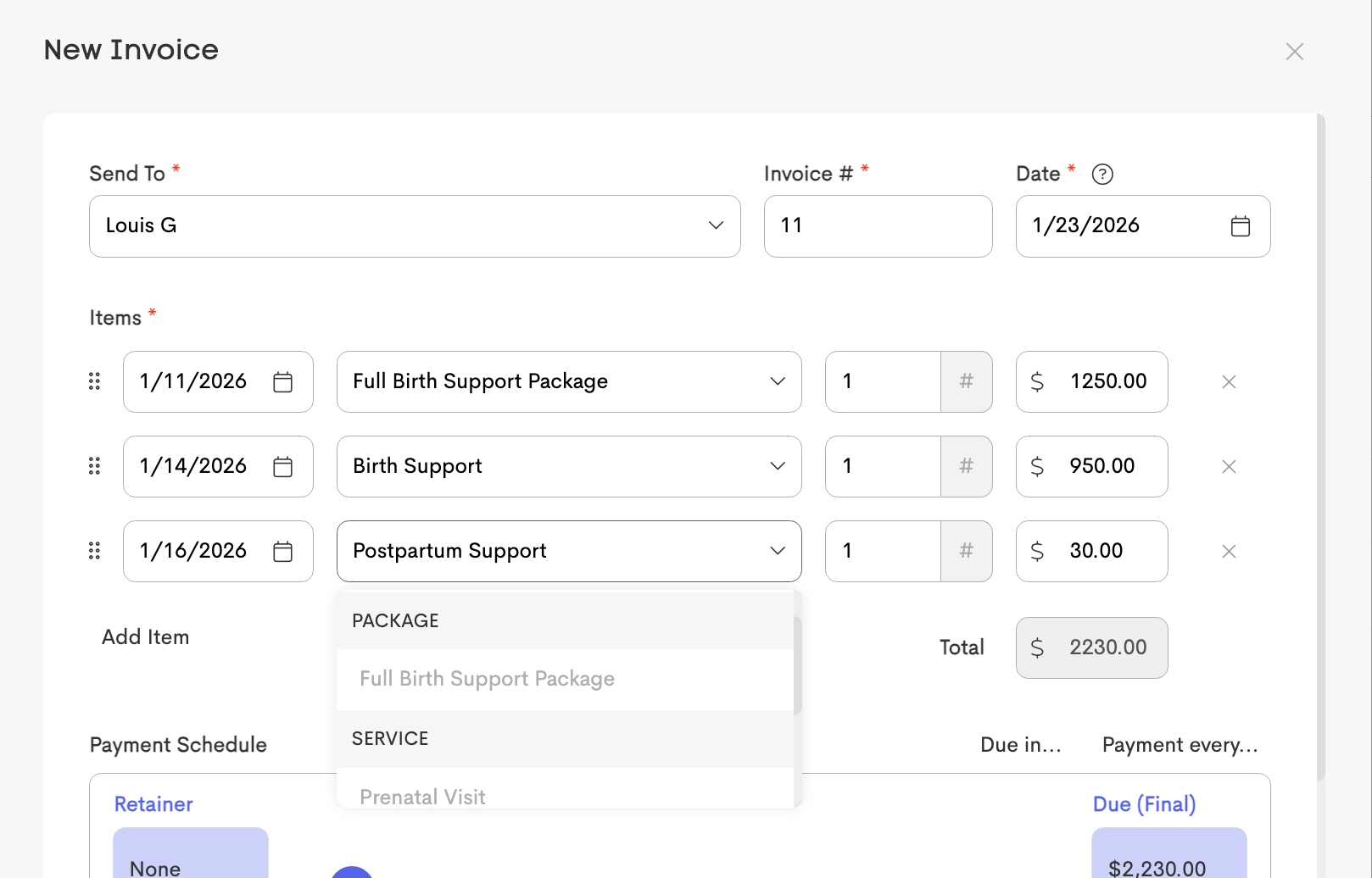The width and height of the screenshot is (1372, 878).
Task: Choose Prenatal Visit from the service list
Action: click(x=565, y=788)
